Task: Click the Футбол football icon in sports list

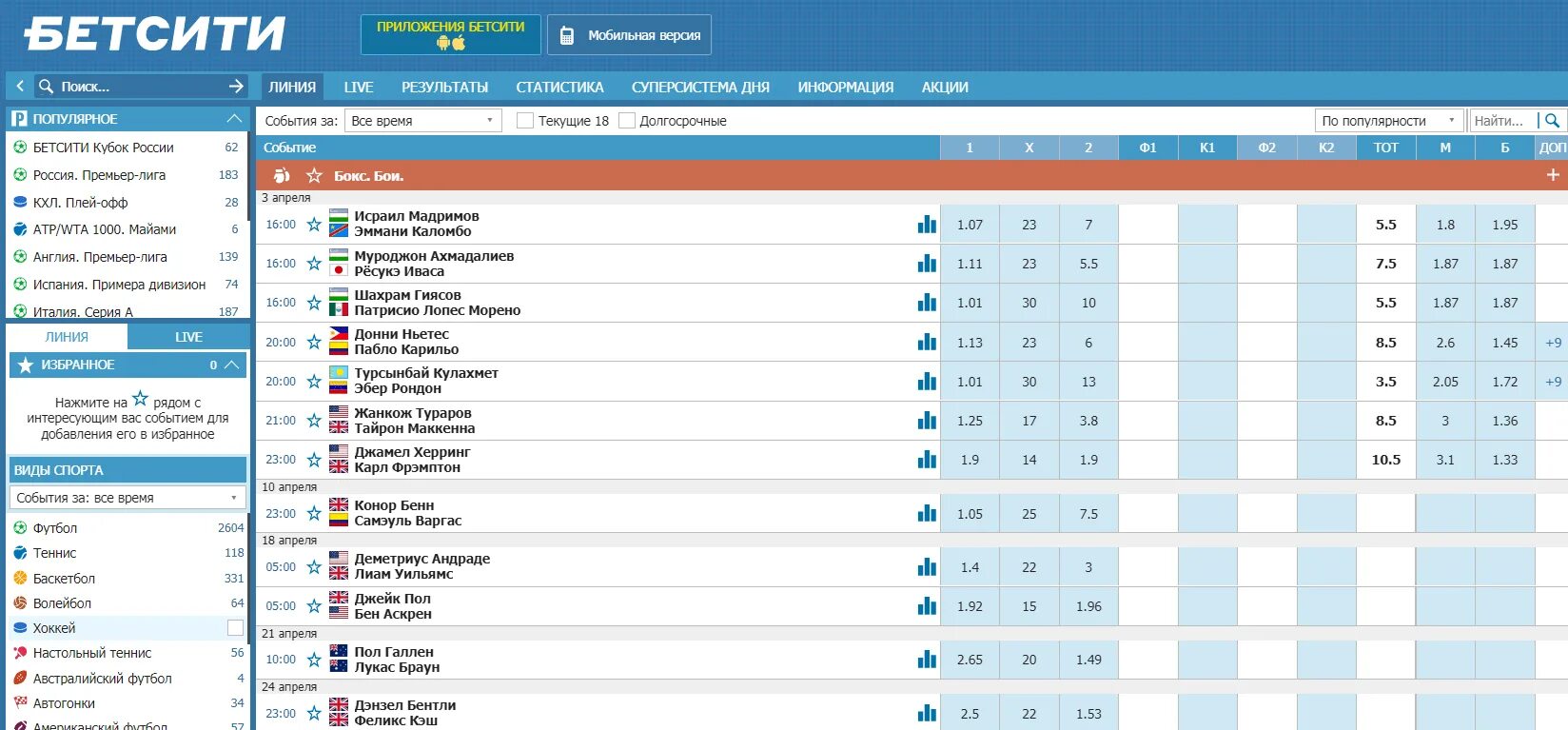Action: click(20, 527)
